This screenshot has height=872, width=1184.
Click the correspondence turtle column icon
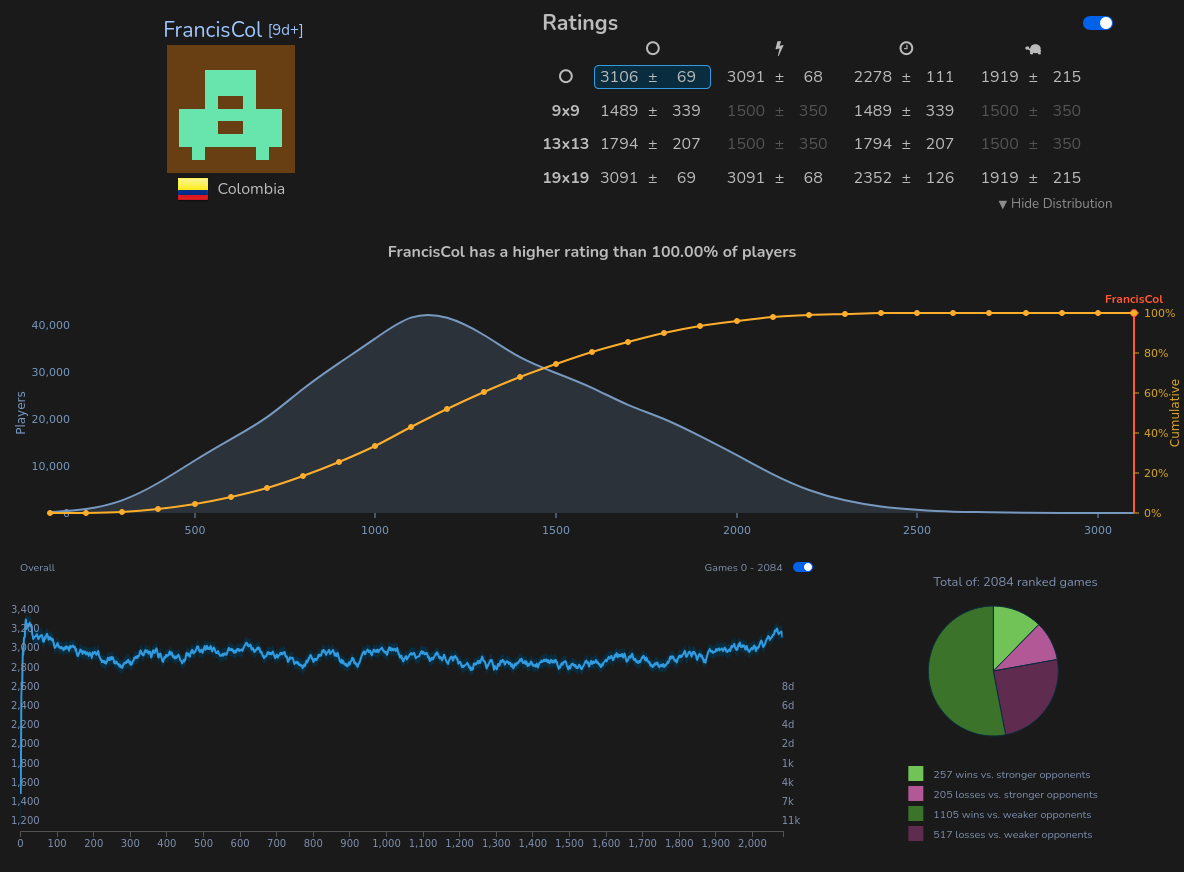(x=1033, y=49)
